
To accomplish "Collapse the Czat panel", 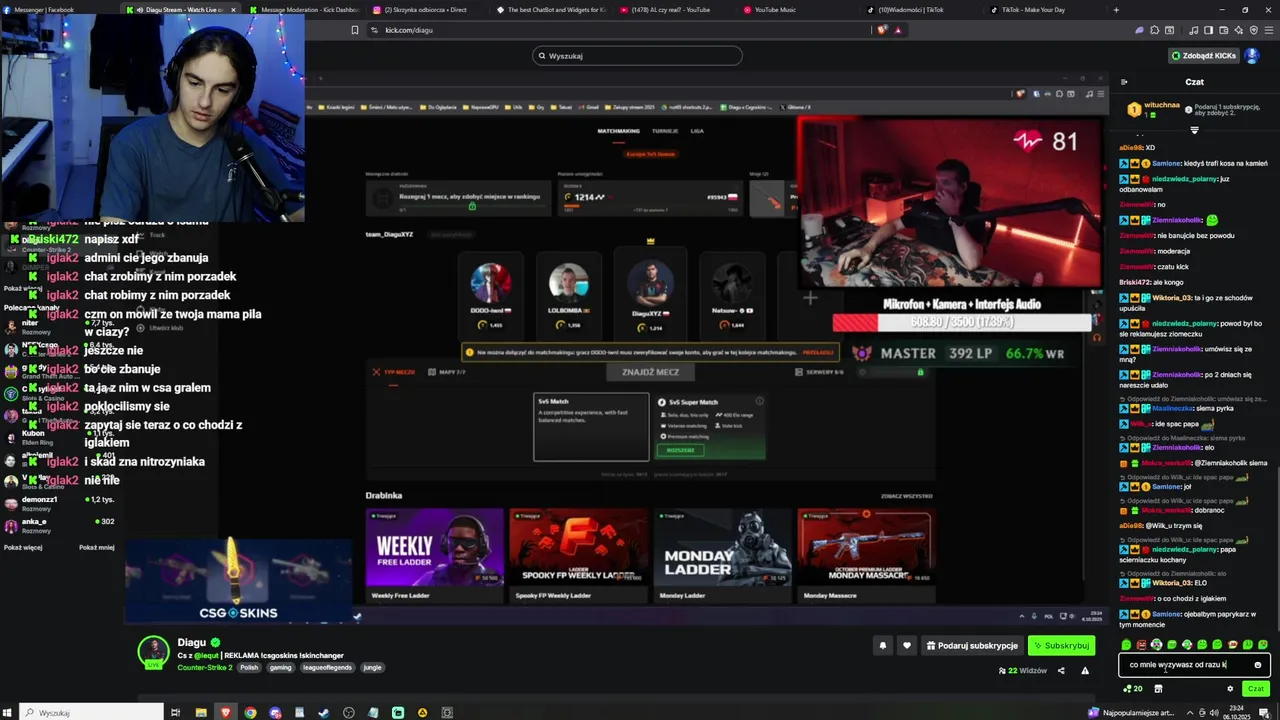I will point(1124,82).
